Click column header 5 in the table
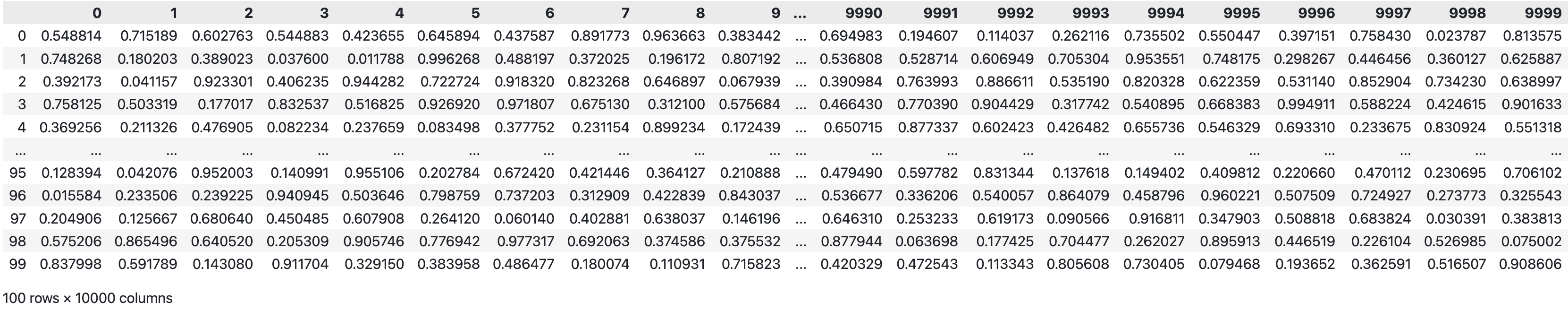This screenshot has height=311, width=1568. click(x=475, y=13)
